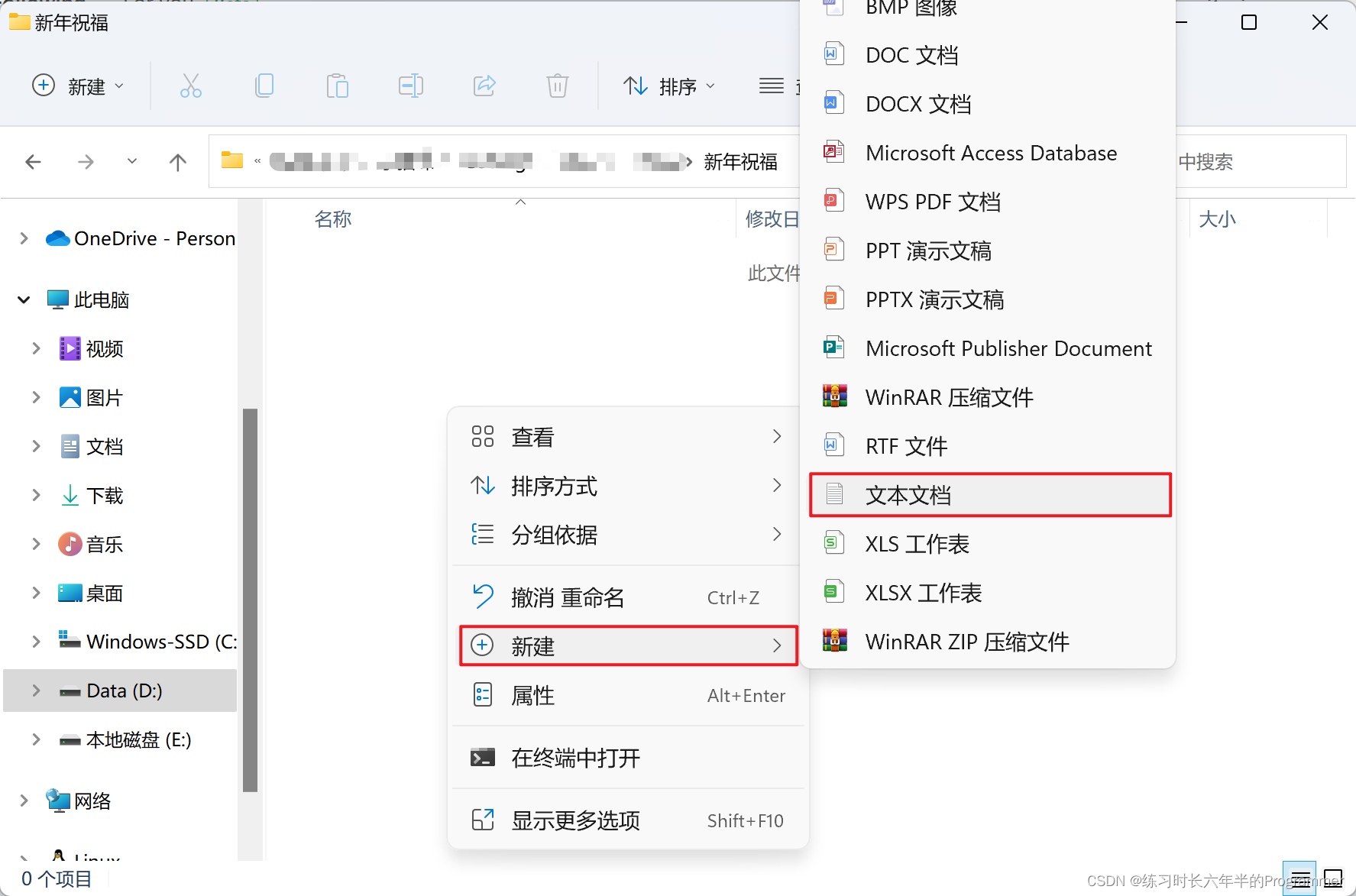This screenshot has width=1356, height=896.
Task: Click the Cut scissors icon in toolbar
Action: coord(191,86)
